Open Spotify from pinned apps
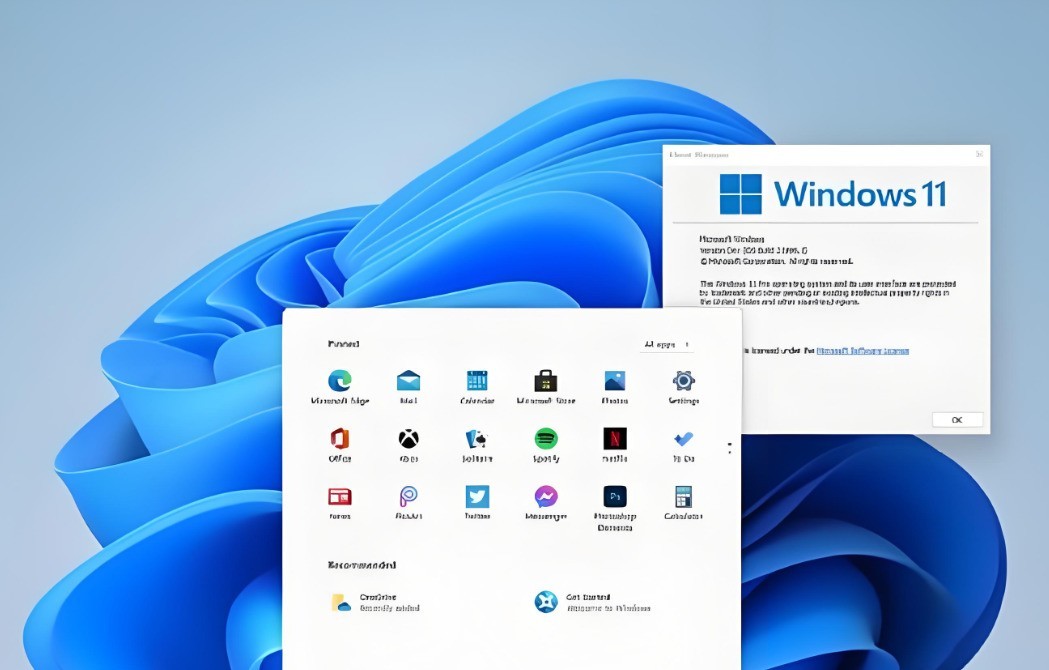Image resolution: width=1049 pixels, height=670 pixels. pyautogui.click(x=546, y=439)
